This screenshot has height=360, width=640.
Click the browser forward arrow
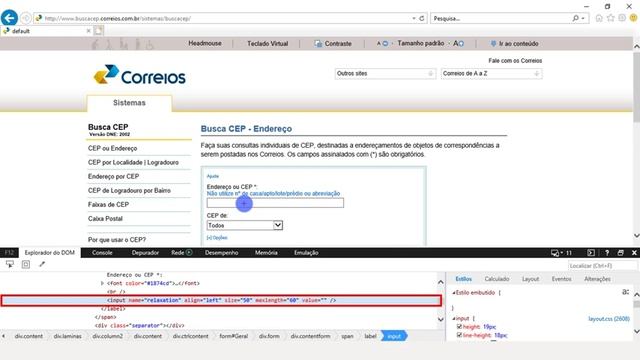tap(26, 18)
